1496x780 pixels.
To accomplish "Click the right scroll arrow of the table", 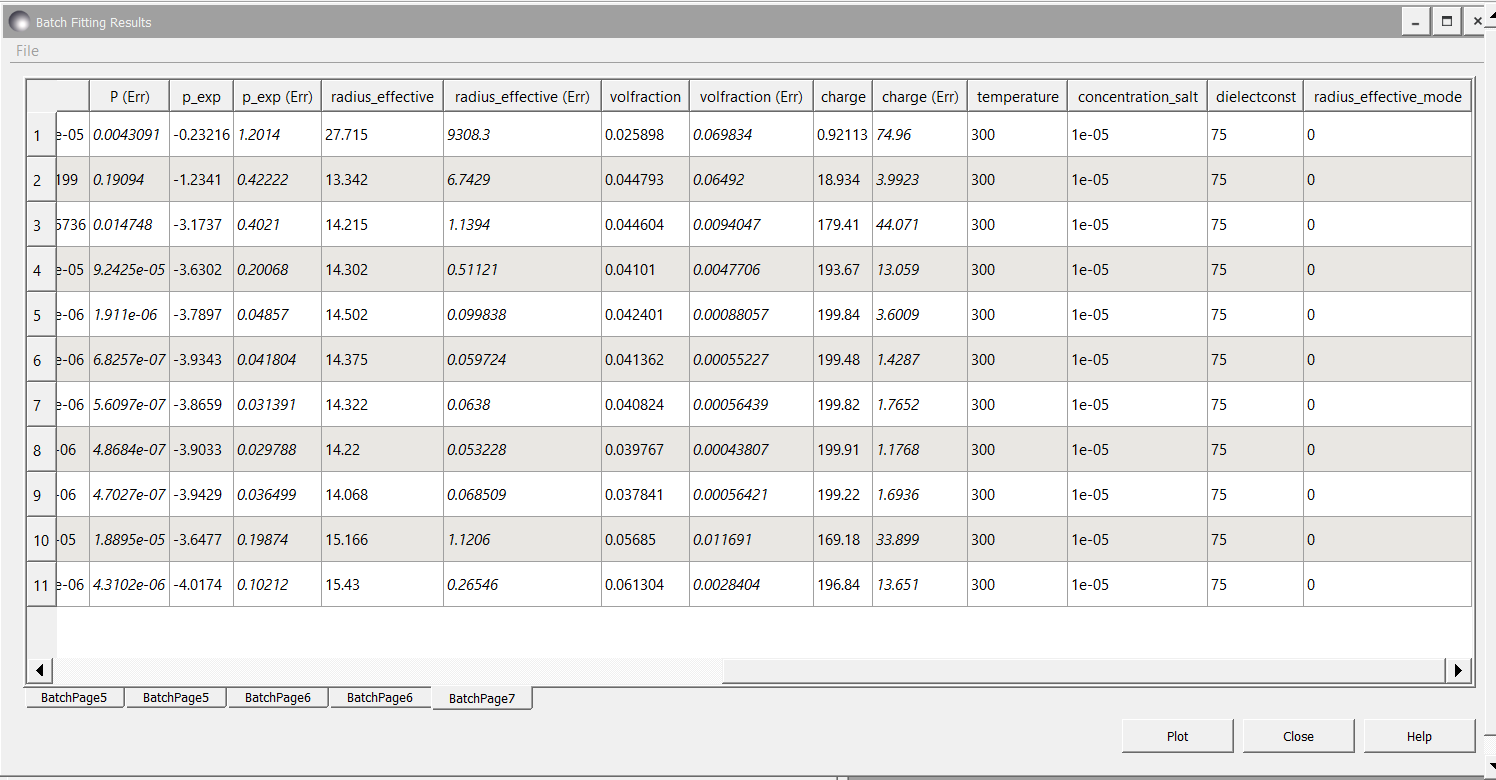I will [x=1459, y=670].
